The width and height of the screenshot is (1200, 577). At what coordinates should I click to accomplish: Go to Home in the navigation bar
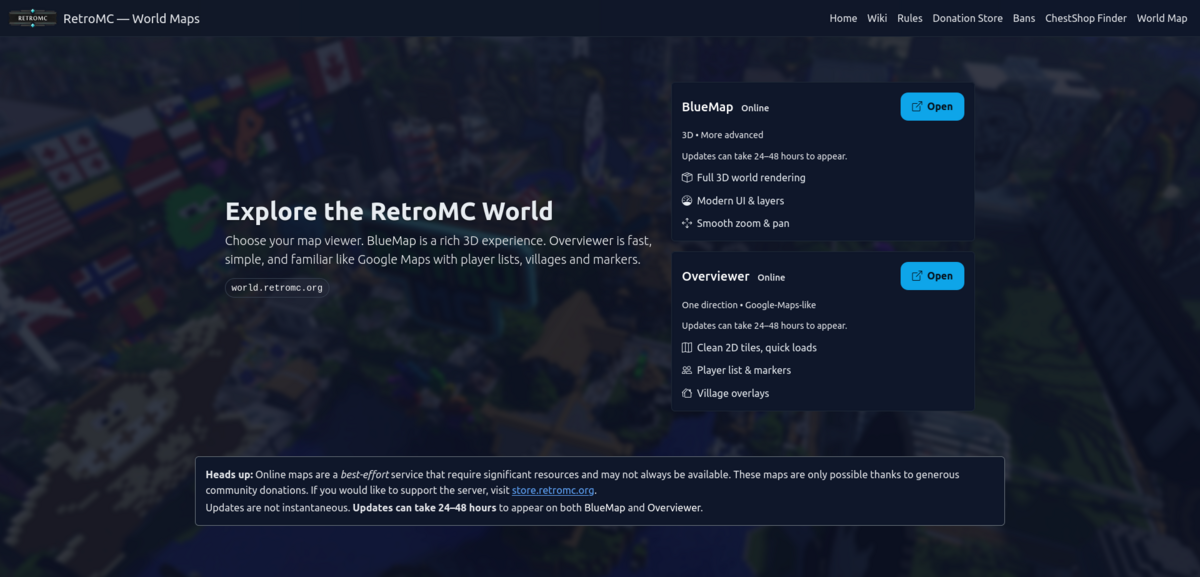[843, 18]
